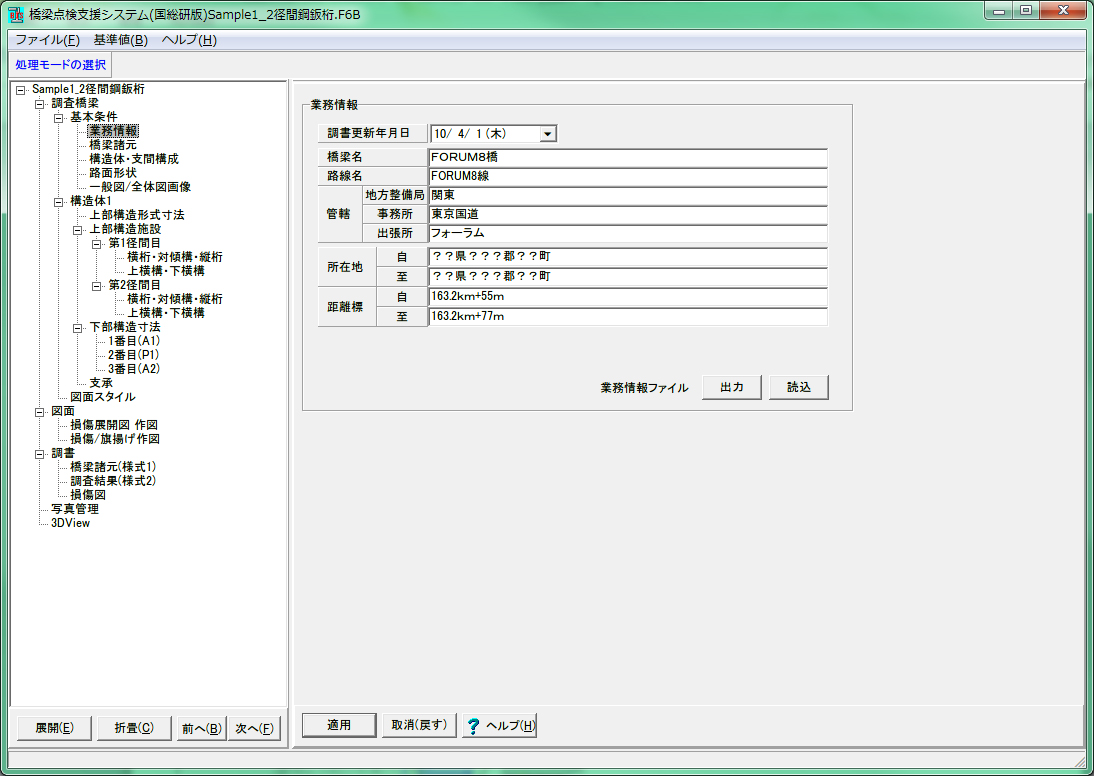Select 損傷図 tree item
The image size is (1094, 776).
click(88, 495)
